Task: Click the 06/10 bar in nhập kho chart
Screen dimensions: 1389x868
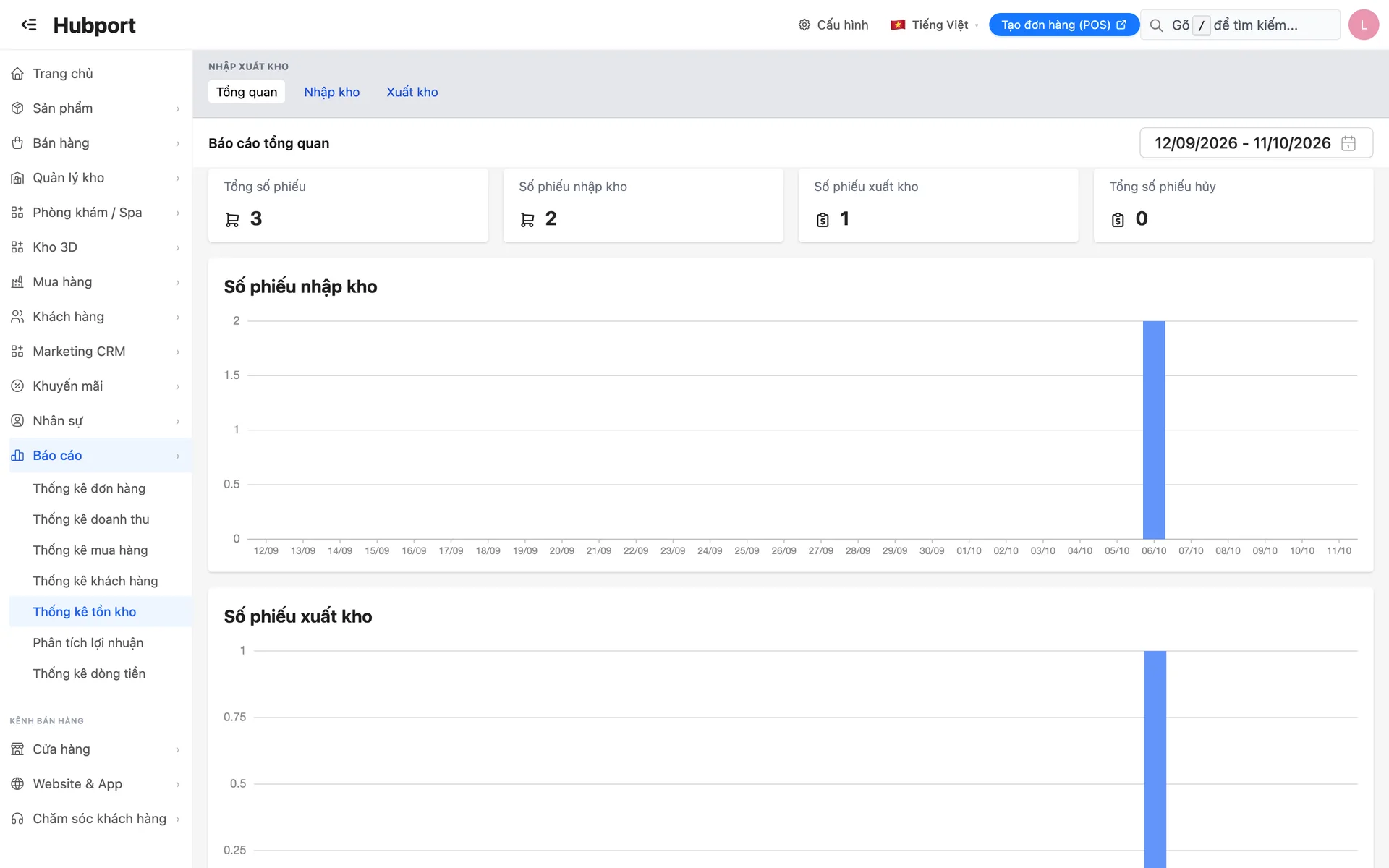Action: click(1154, 430)
